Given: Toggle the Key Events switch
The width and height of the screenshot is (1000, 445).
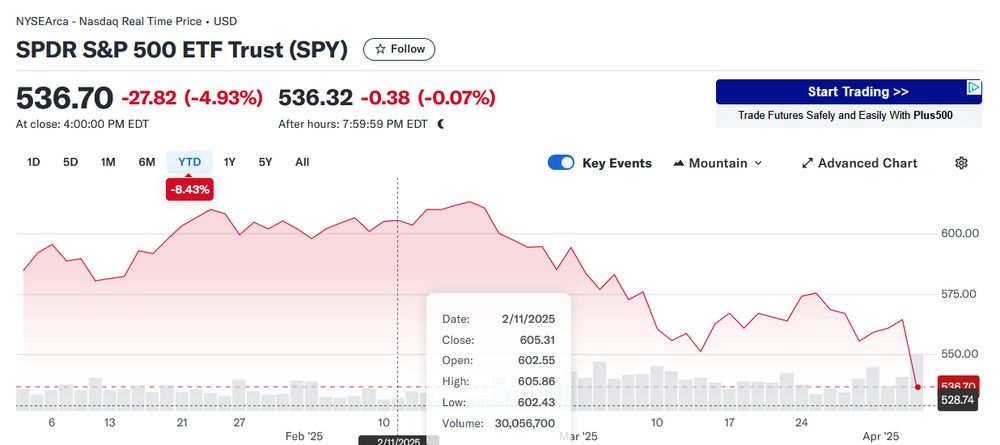Looking at the screenshot, I should pos(561,163).
